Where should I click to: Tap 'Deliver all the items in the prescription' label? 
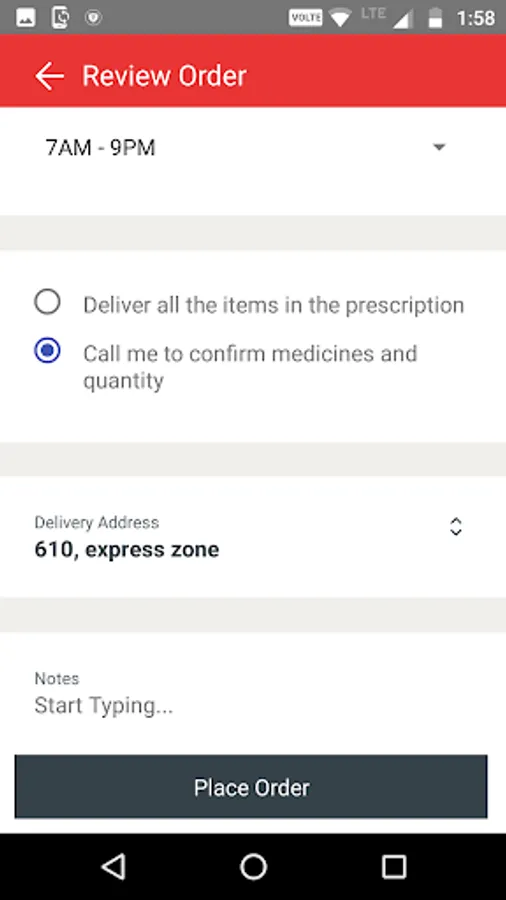point(274,305)
